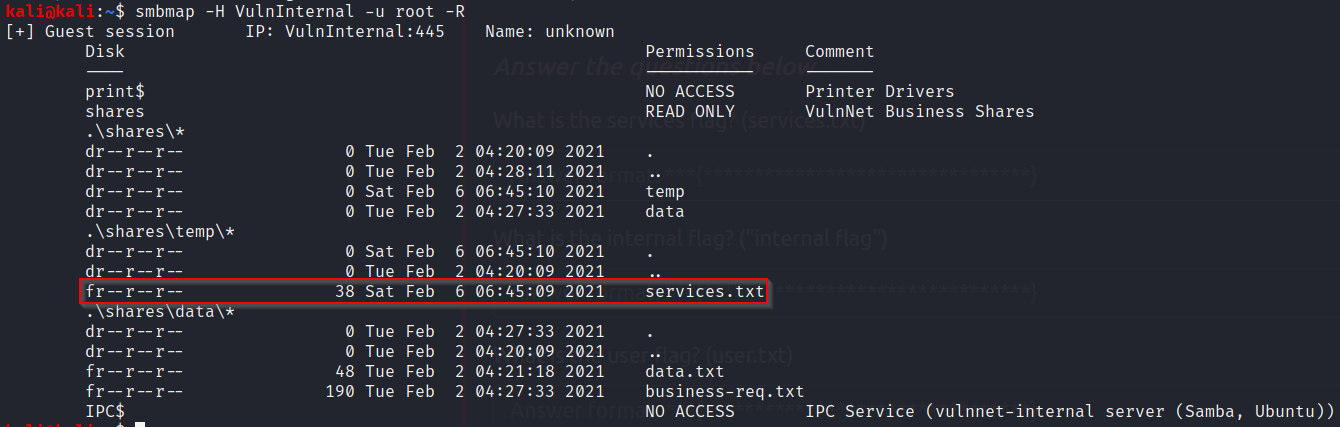
Task: Click the Permissions column header
Action: click(700, 52)
